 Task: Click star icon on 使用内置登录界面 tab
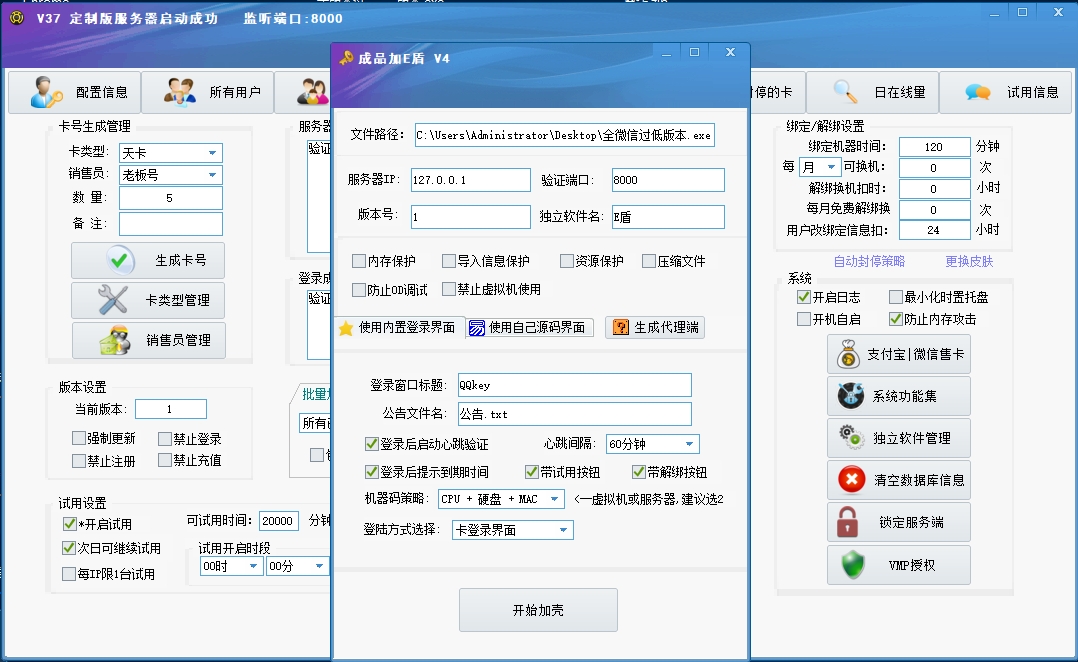(346, 328)
